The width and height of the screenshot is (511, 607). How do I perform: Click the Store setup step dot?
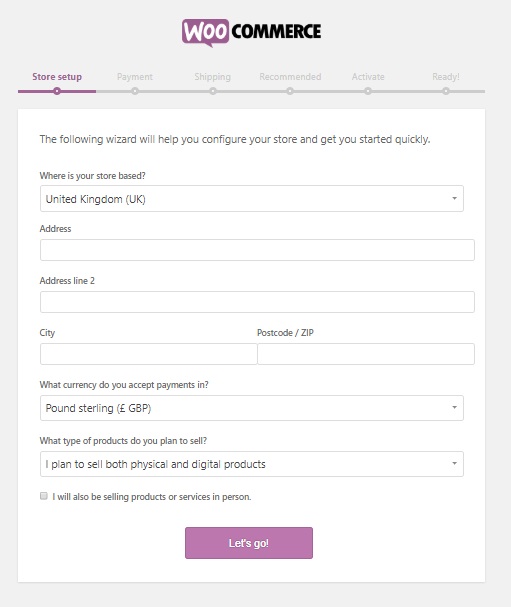[x=57, y=91]
